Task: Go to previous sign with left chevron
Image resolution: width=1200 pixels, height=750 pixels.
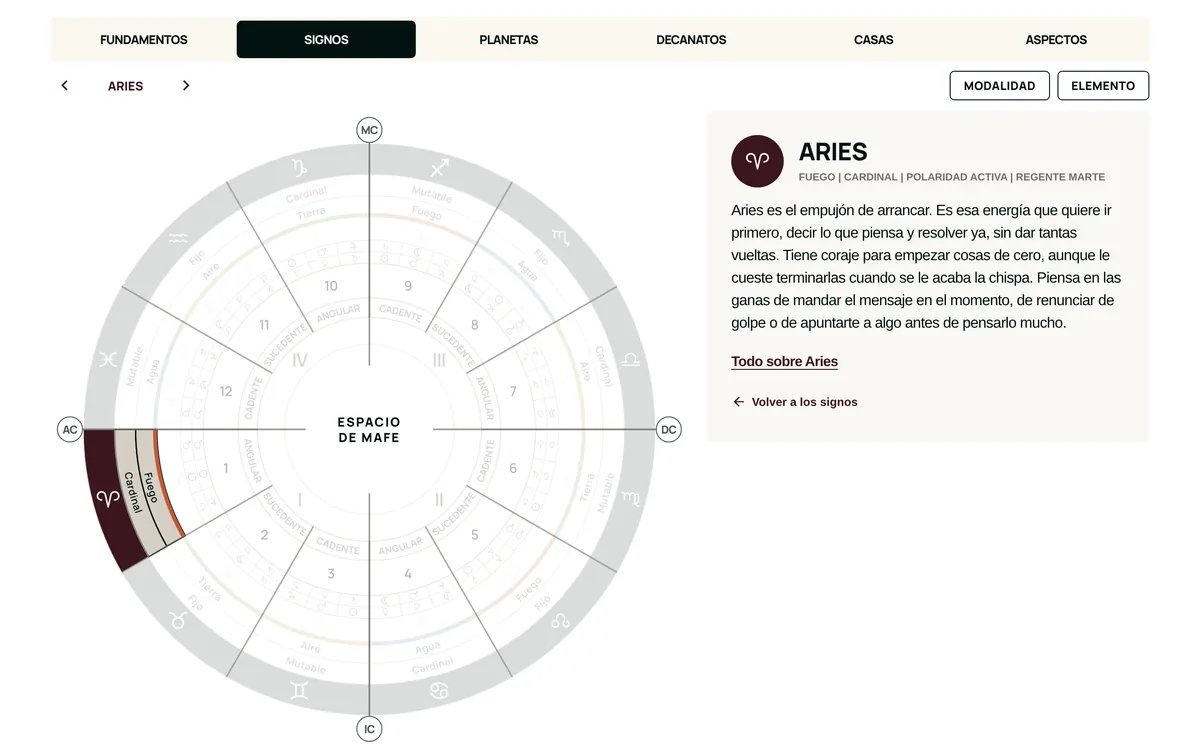Action: click(64, 86)
